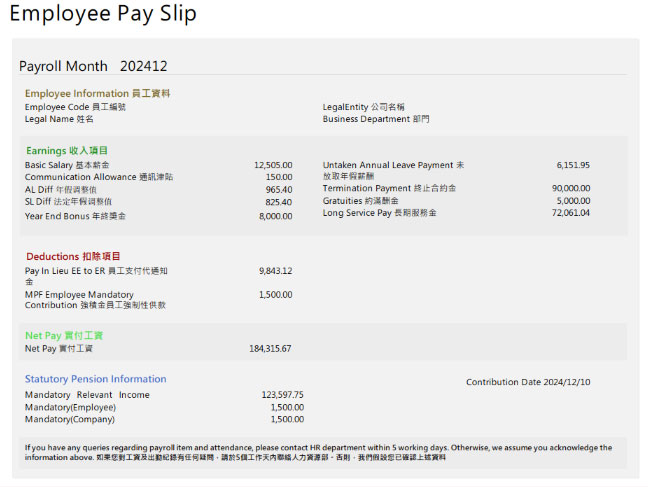This screenshot has width=648, height=487.
Task: Select Mandatory(Employee) amount 1,500.00
Action: pos(287,407)
